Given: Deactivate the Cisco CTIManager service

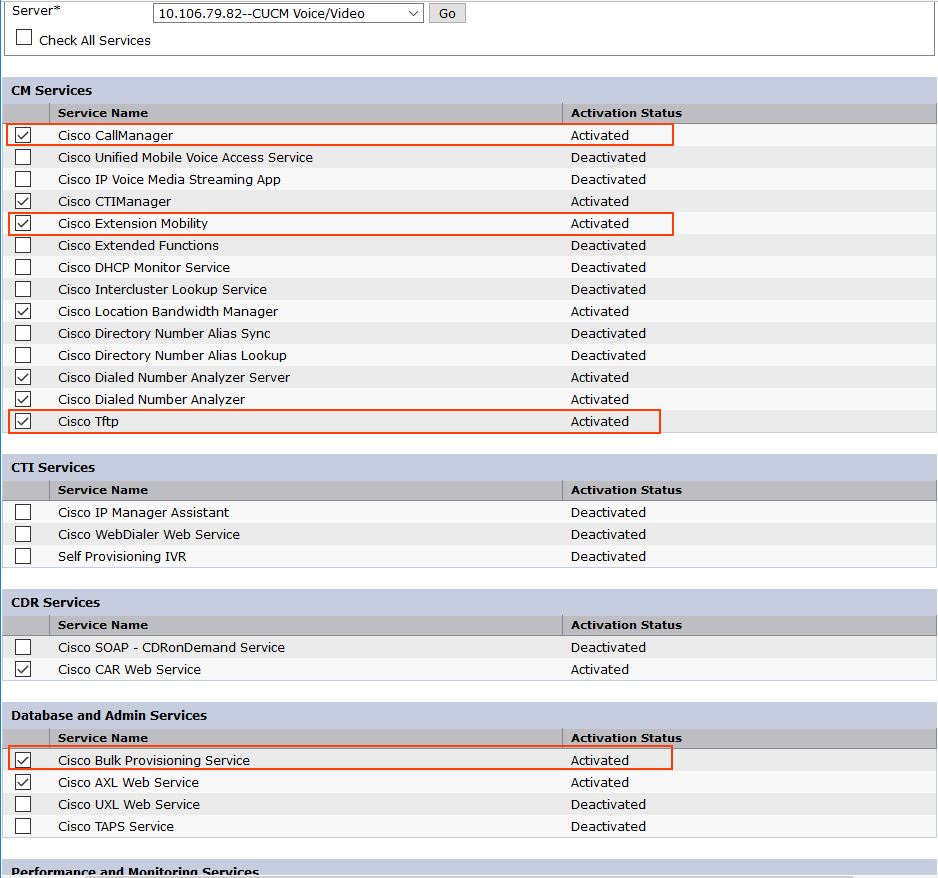Looking at the screenshot, I should coord(23,201).
